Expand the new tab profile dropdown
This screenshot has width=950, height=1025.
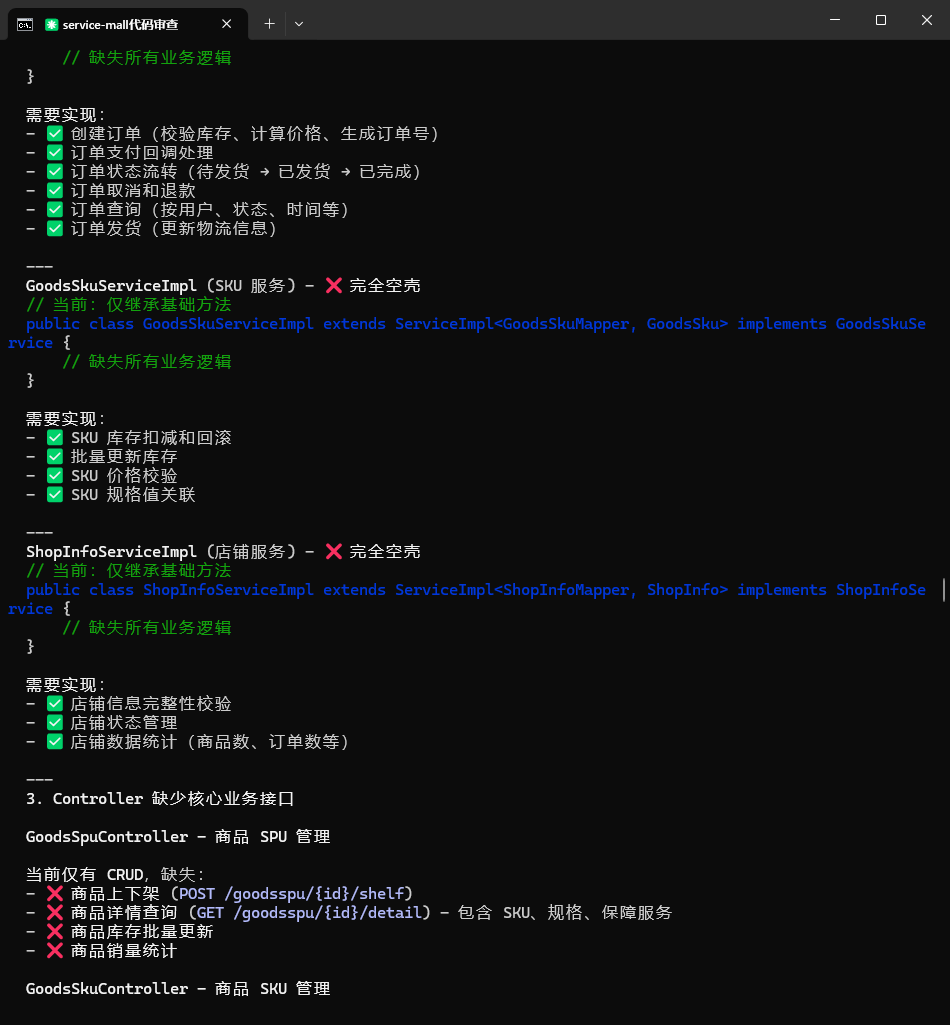(299, 23)
